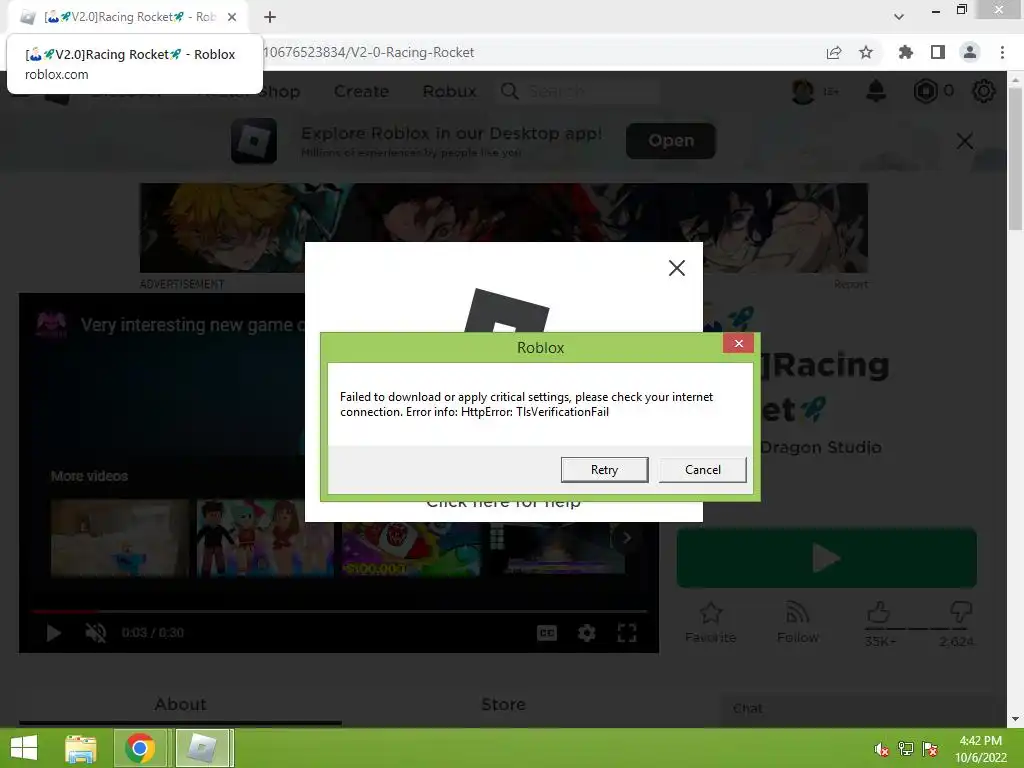Select the $100,000 suggested video
The width and height of the screenshot is (1024, 768).
[411, 549]
